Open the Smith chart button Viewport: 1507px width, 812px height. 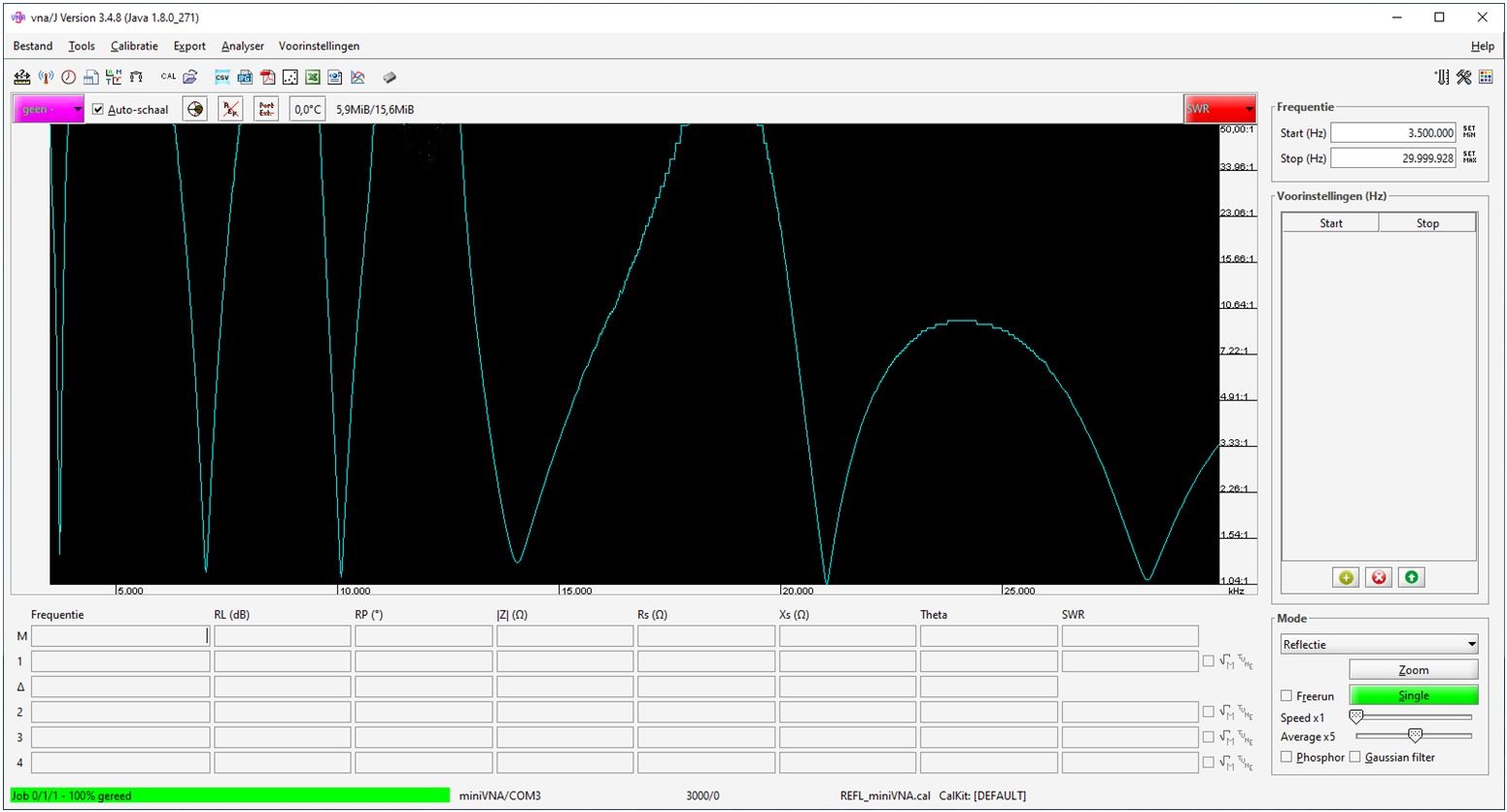(x=195, y=110)
